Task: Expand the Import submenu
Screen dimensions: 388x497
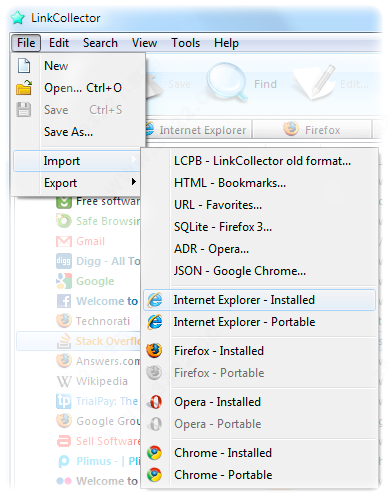Action: (77, 161)
